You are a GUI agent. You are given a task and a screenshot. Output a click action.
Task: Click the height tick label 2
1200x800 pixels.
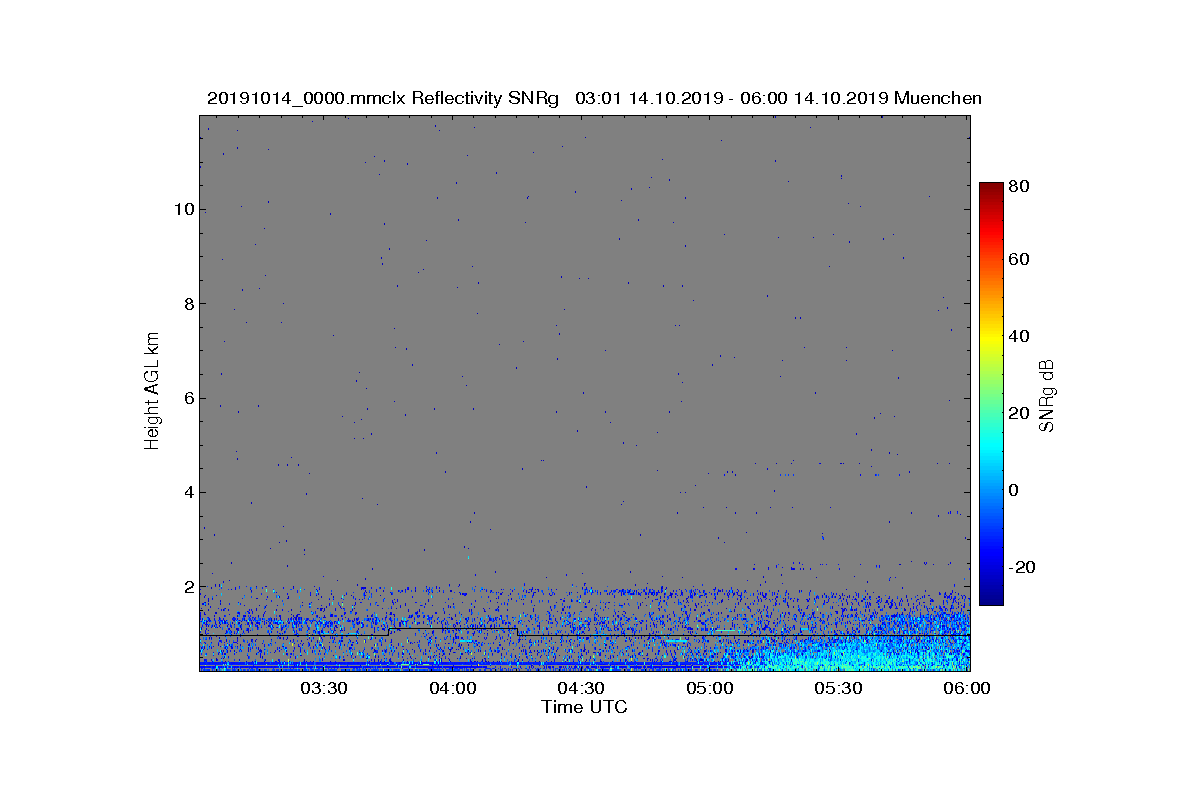click(188, 586)
